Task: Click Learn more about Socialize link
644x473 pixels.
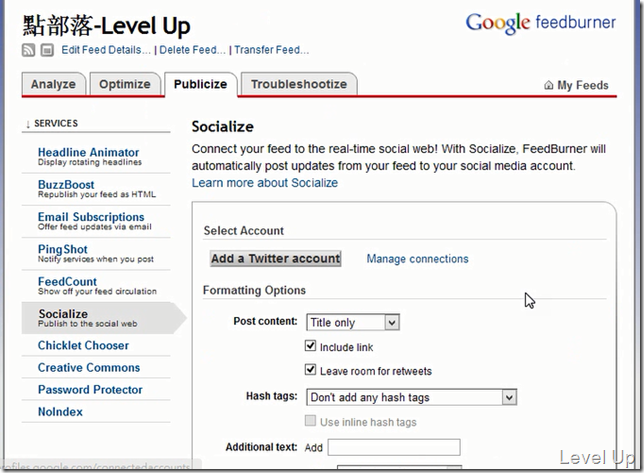Action: (x=265, y=183)
